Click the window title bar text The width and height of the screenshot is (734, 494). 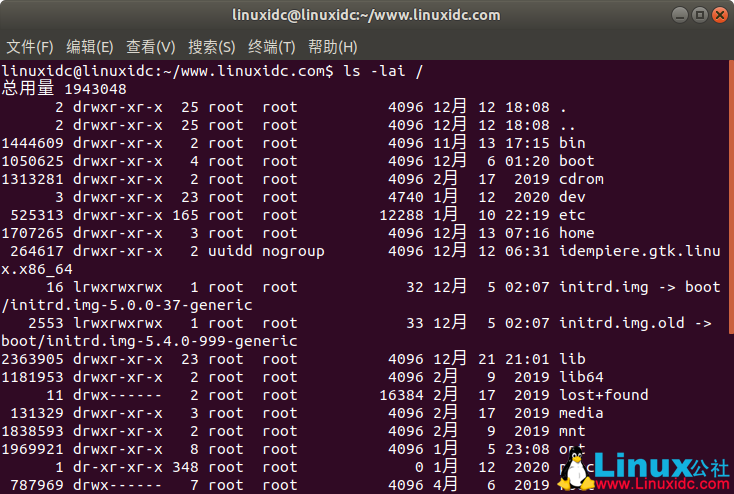coord(367,15)
